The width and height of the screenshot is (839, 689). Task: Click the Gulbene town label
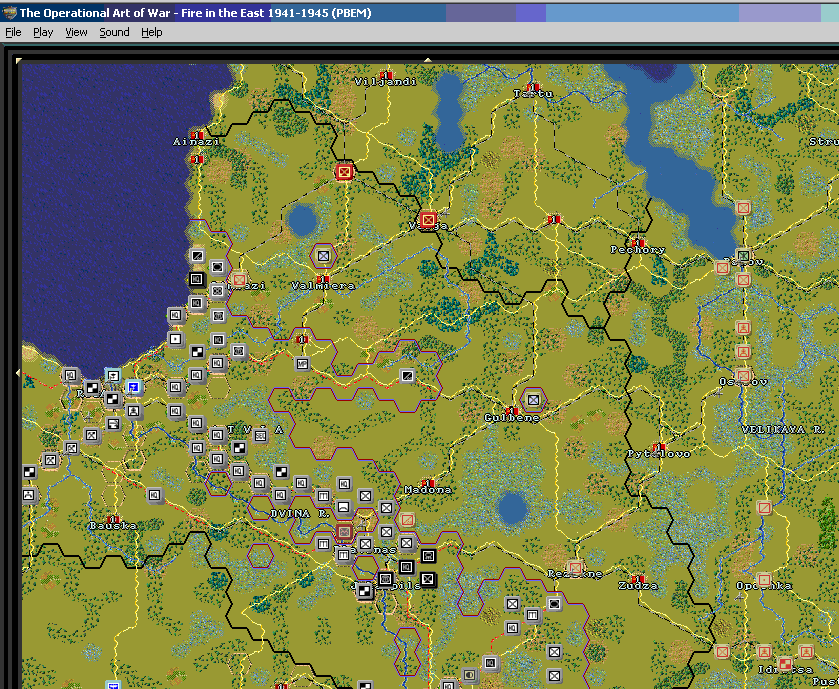(x=512, y=418)
